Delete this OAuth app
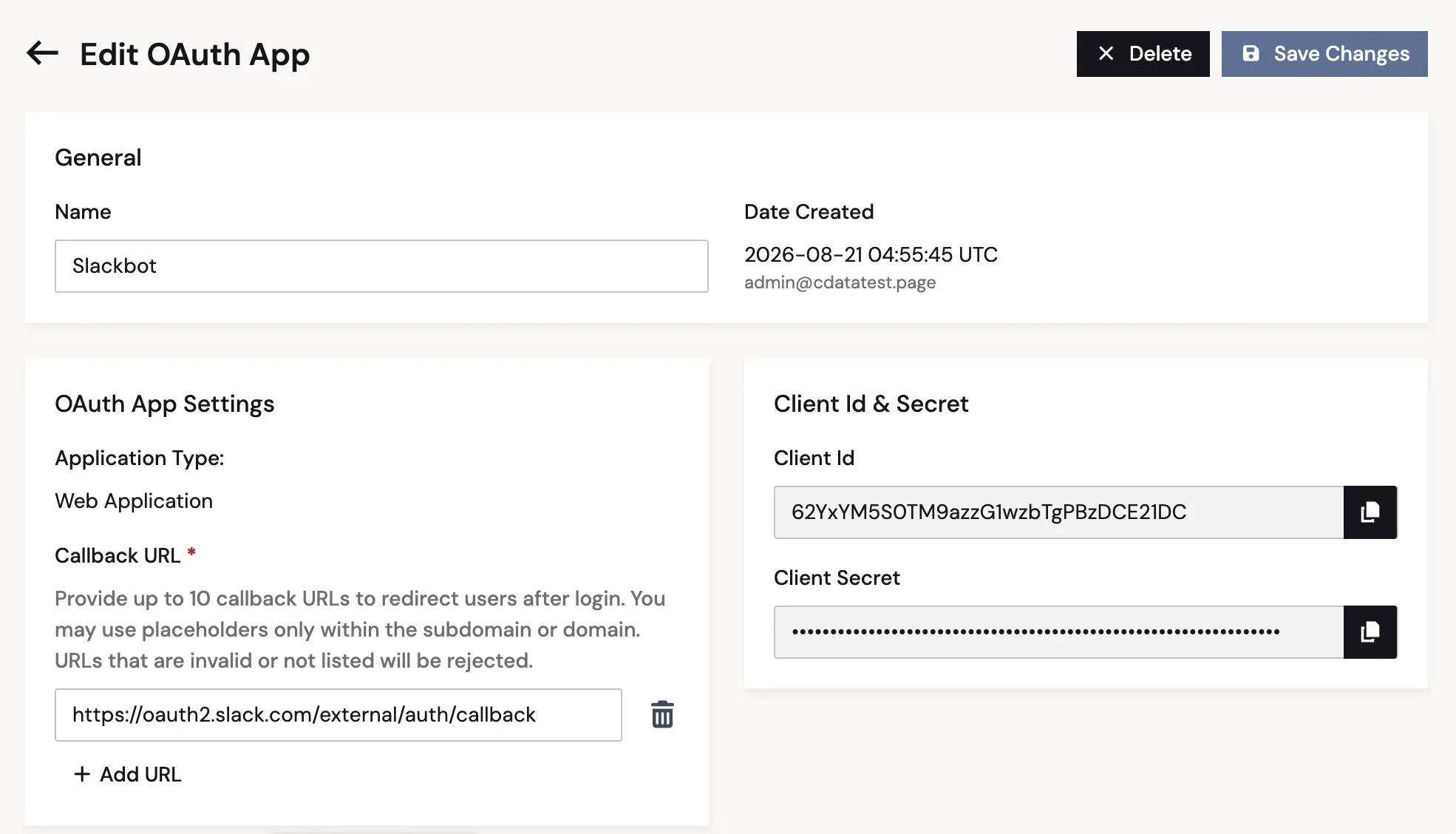 [1143, 54]
